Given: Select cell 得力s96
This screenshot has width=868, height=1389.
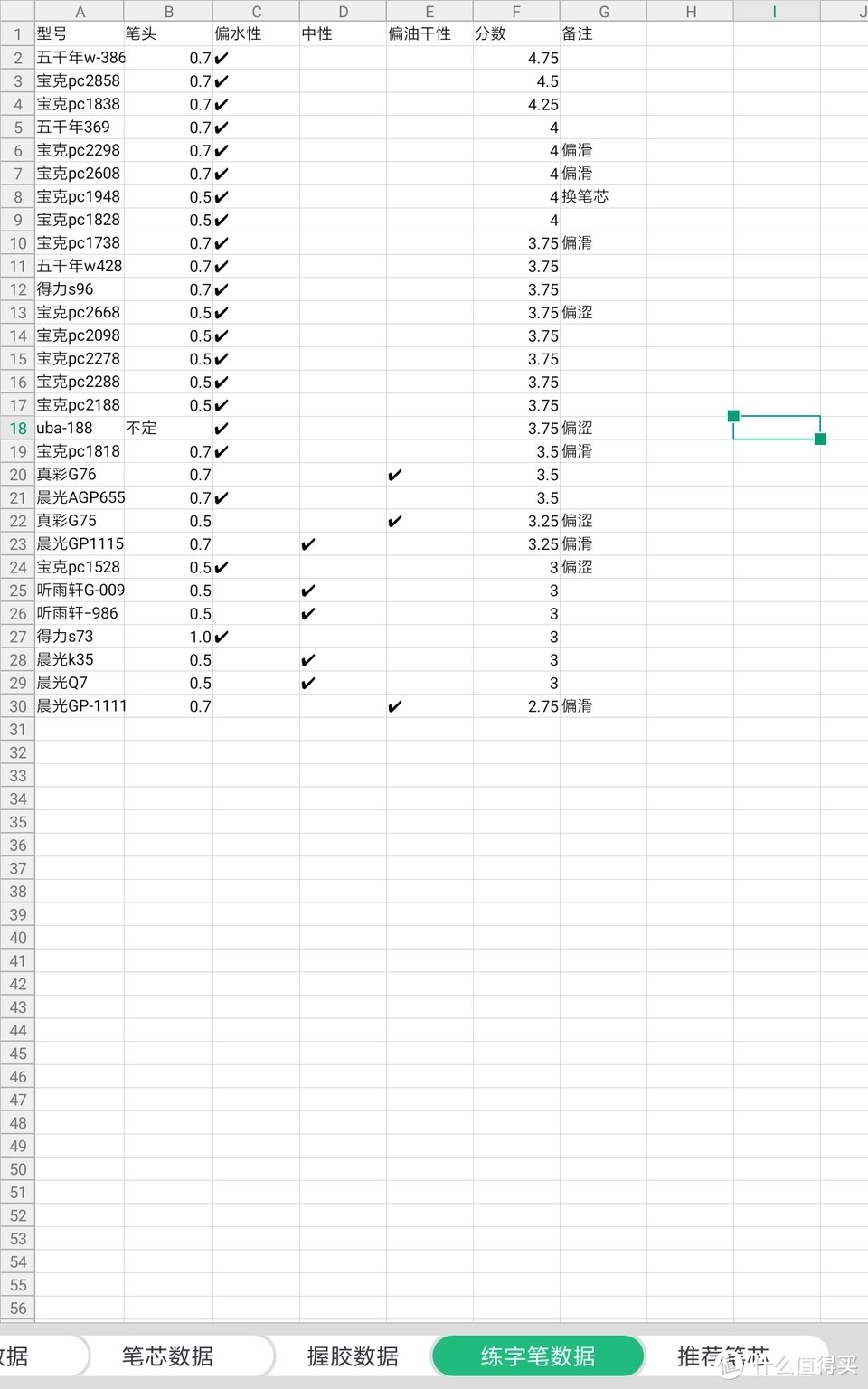Looking at the screenshot, I should tap(80, 289).
